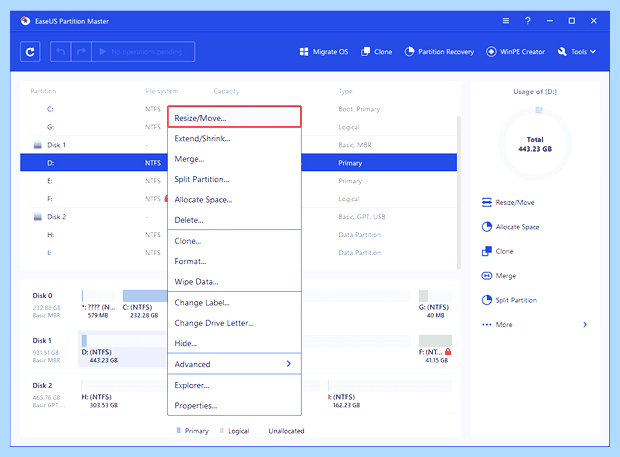Click Disk 1 drive icon in list

click(x=38, y=145)
